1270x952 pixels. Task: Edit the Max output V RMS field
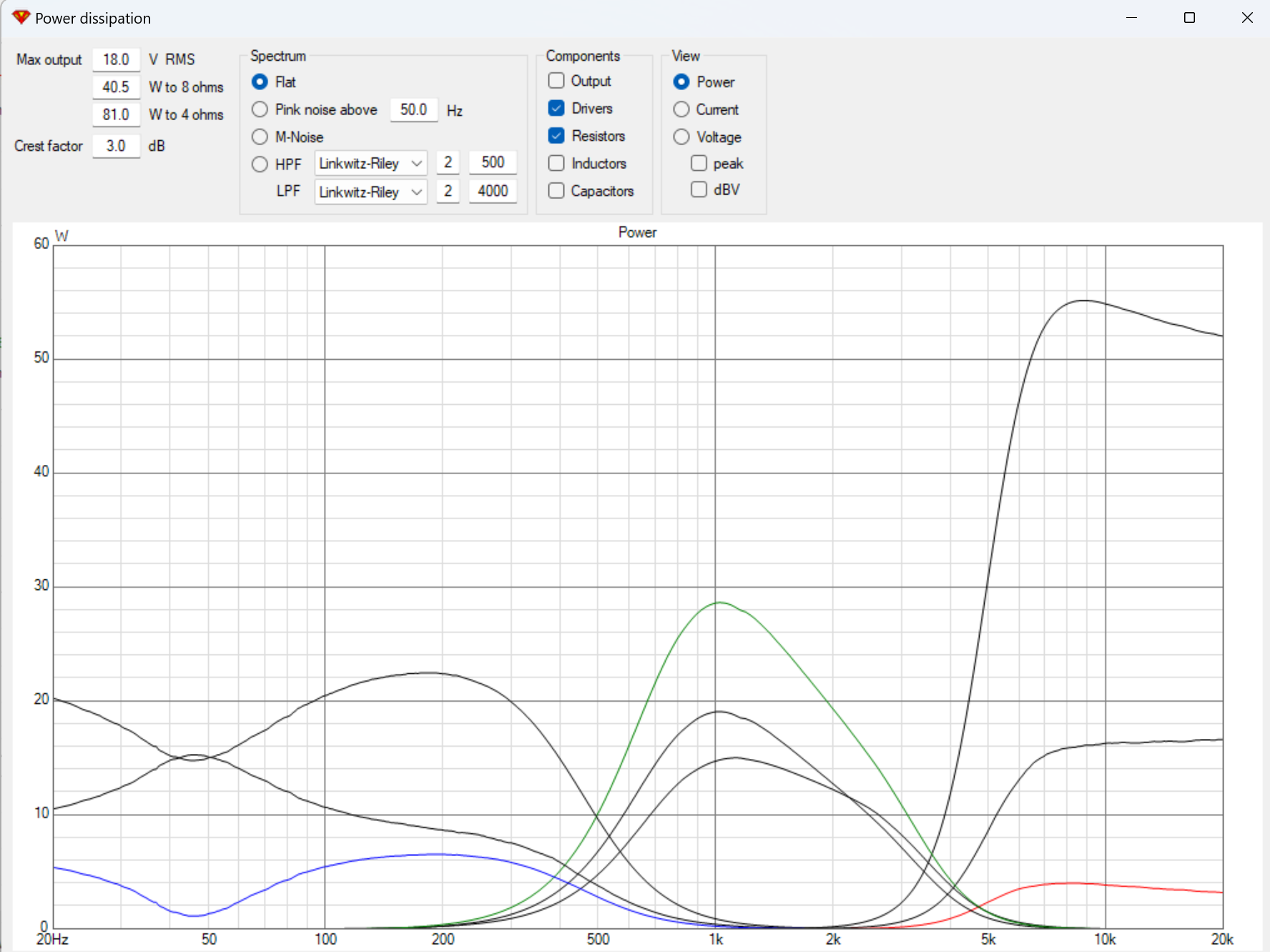click(x=116, y=59)
